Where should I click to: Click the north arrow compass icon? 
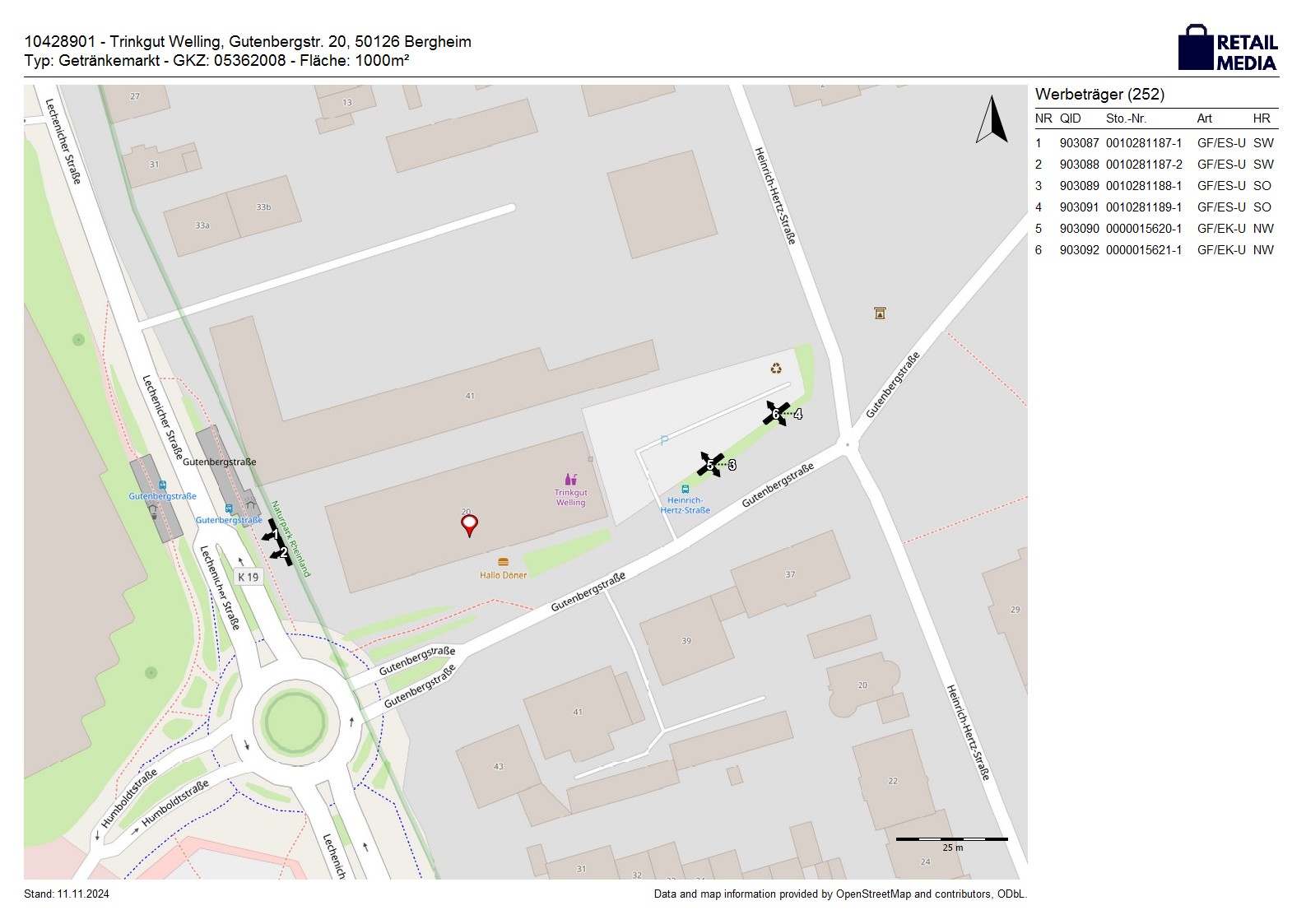992,120
